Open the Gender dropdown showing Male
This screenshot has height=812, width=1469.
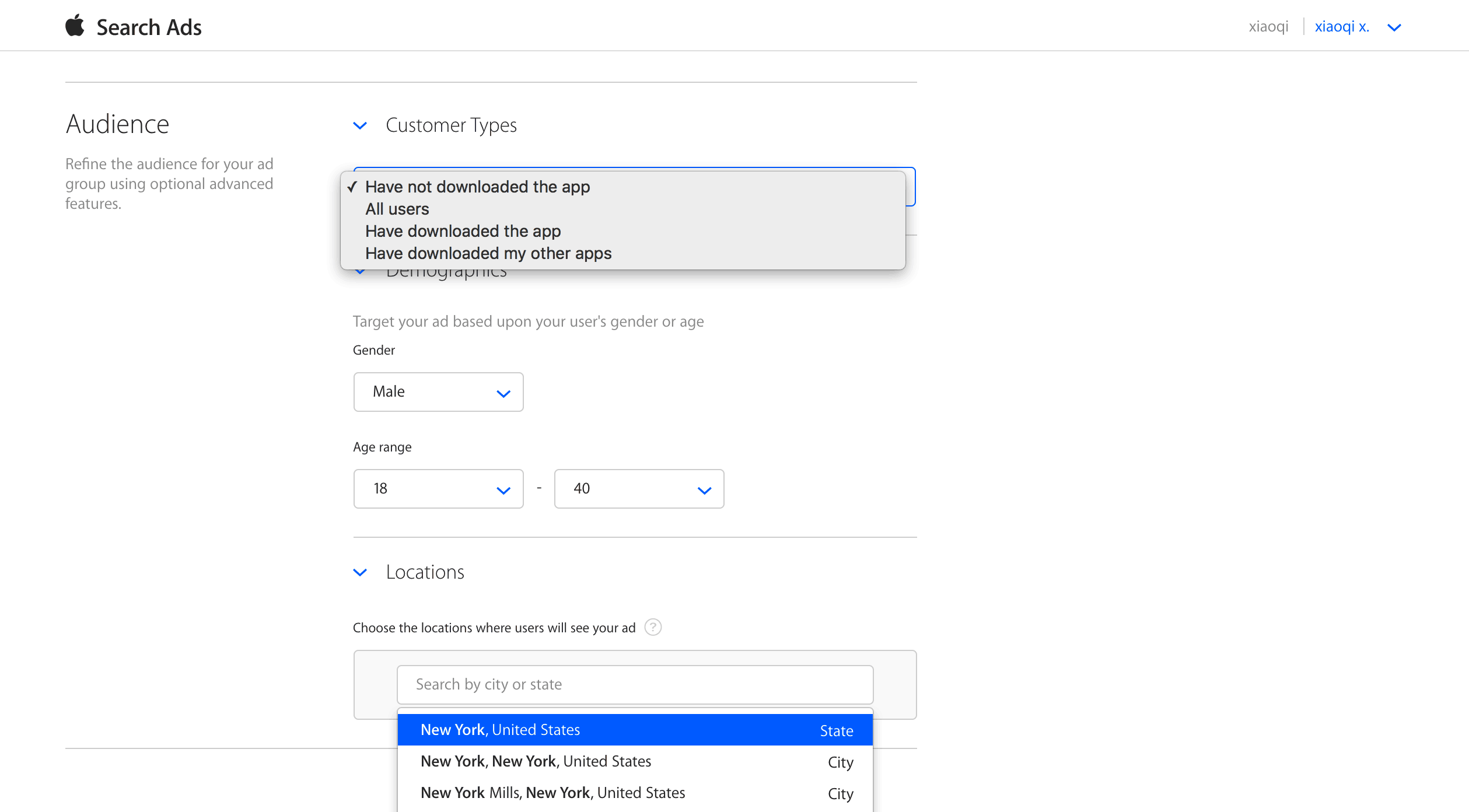pyautogui.click(x=438, y=392)
